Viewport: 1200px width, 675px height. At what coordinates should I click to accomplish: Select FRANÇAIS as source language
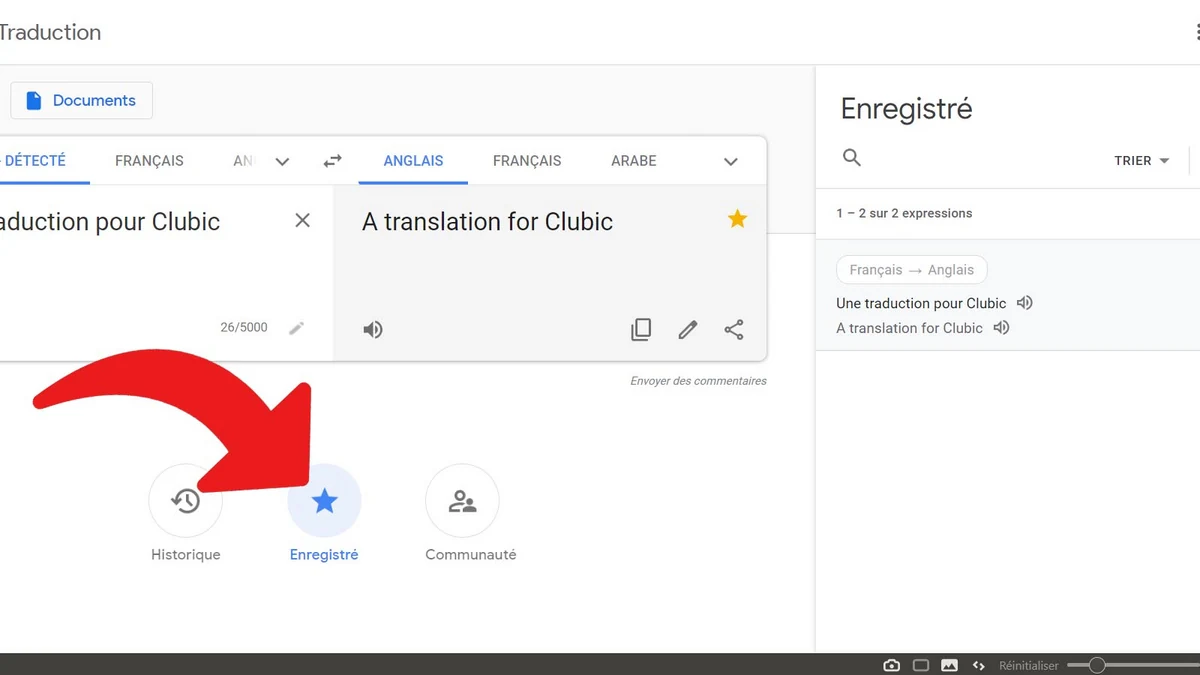click(x=149, y=161)
